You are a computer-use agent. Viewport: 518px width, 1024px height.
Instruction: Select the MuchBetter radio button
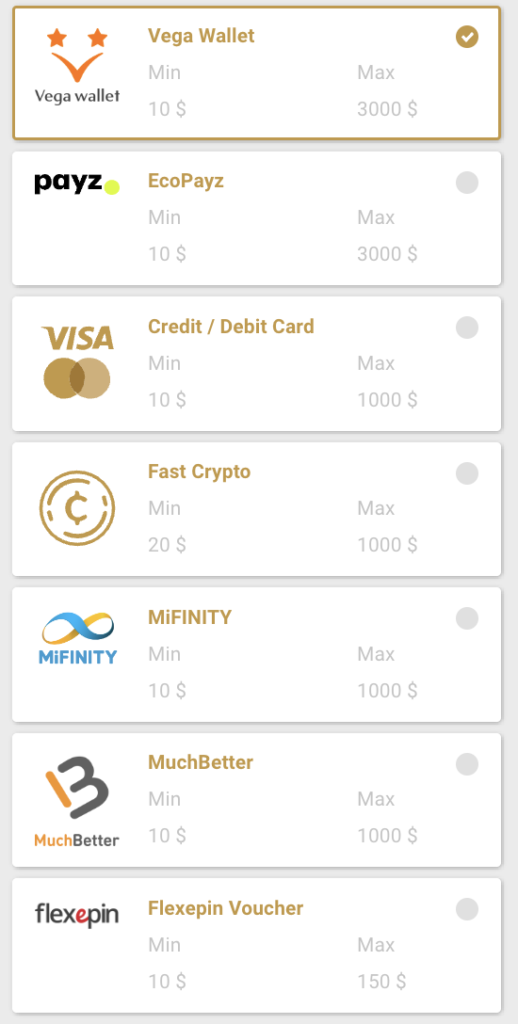[467, 763]
